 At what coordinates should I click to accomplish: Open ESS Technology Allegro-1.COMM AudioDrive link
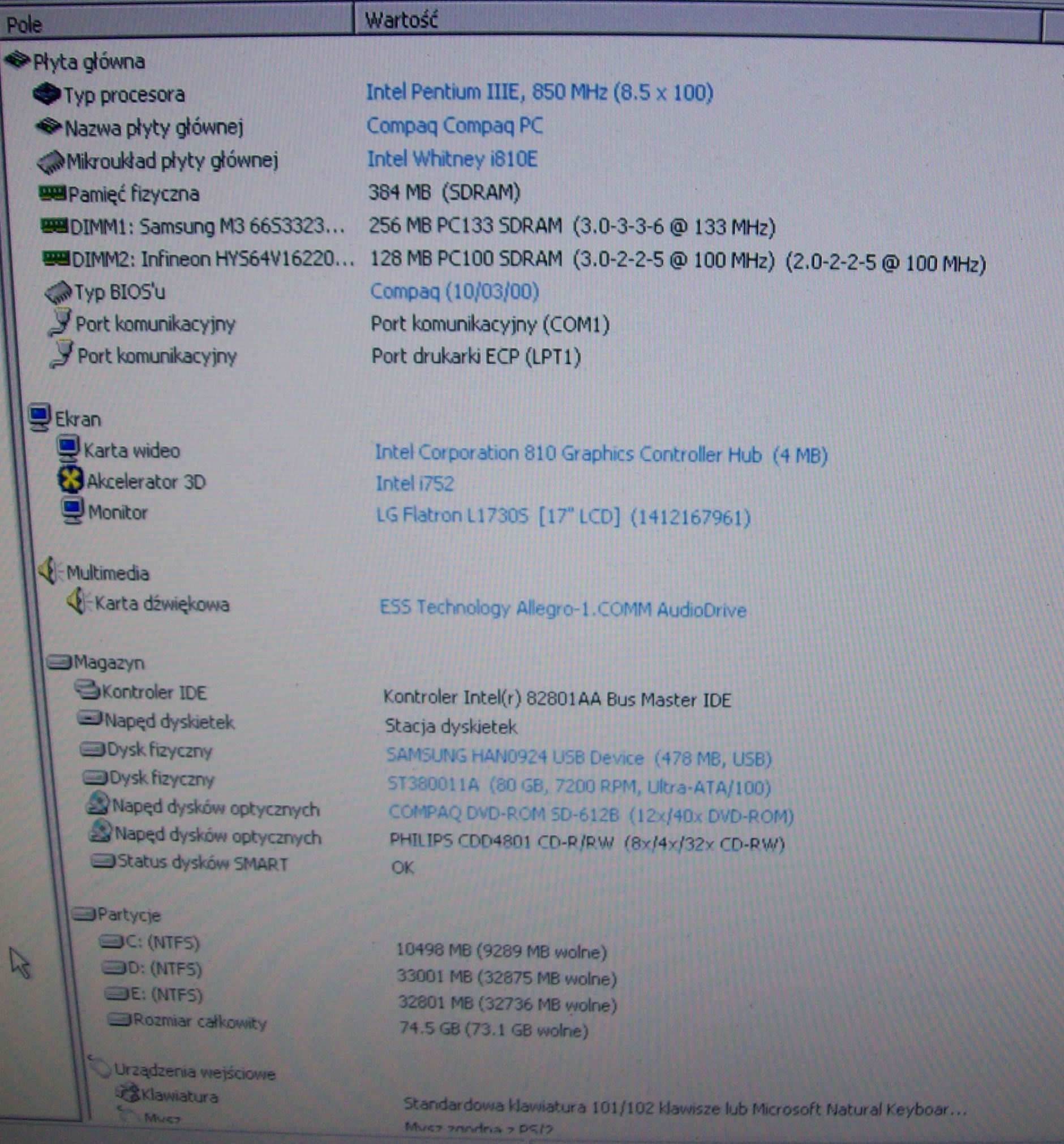(563, 609)
